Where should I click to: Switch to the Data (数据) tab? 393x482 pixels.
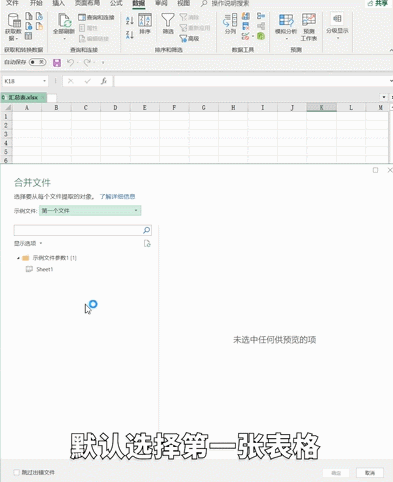pyautogui.click(x=139, y=3)
